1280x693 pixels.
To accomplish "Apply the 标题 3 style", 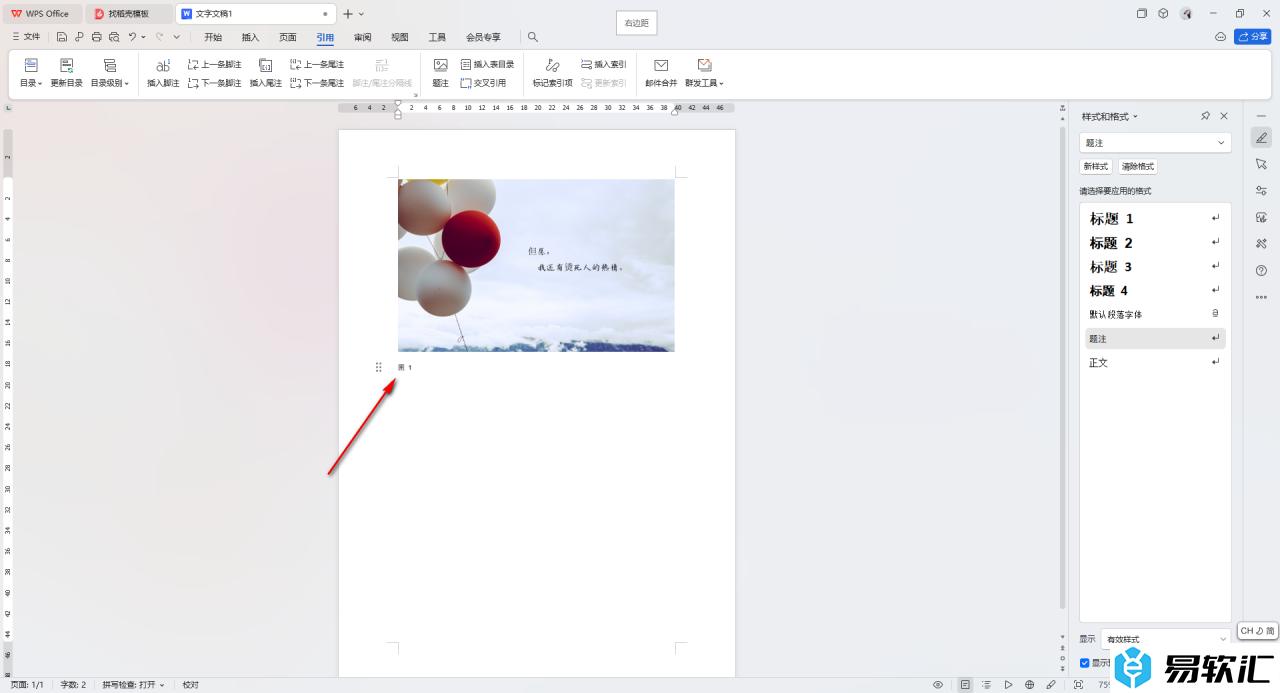I will click(x=1155, y=267).
